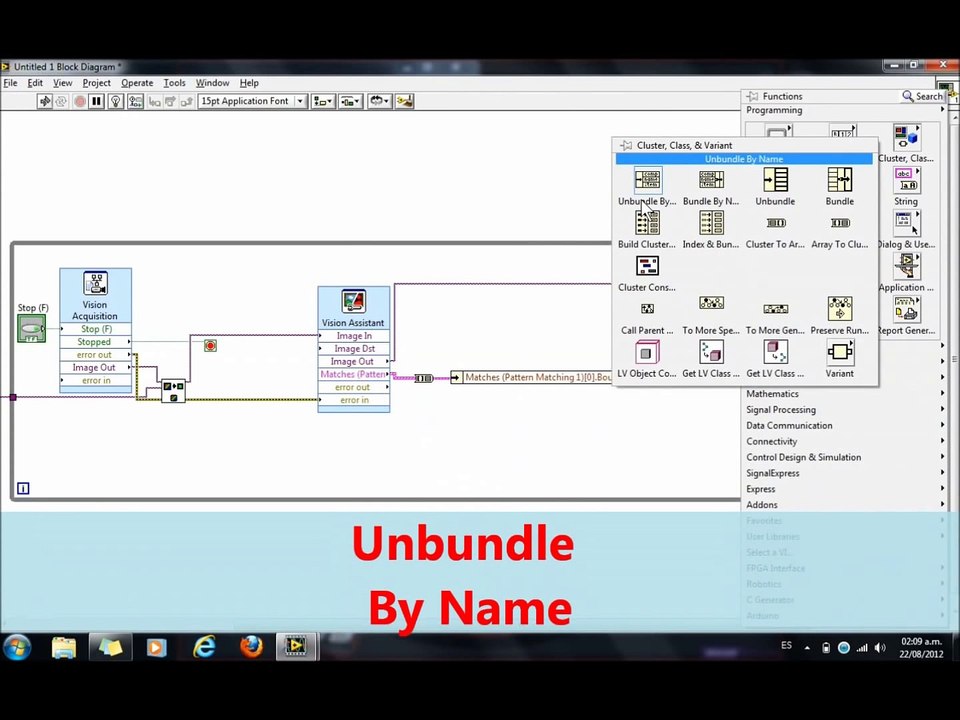Click the Windows Start button
The image size is (960, 720).
(x=17, y=647)
